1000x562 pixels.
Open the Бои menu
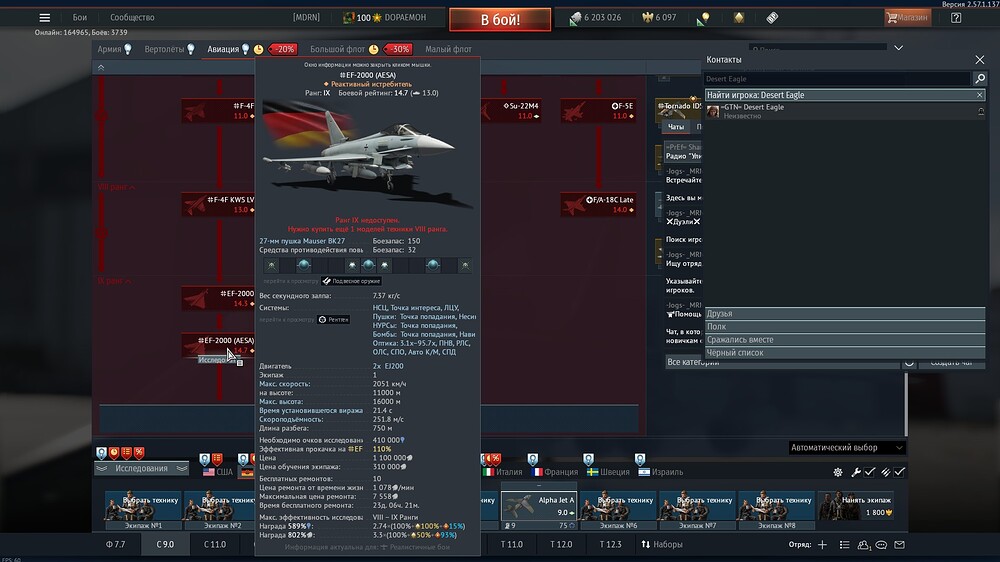80,18
